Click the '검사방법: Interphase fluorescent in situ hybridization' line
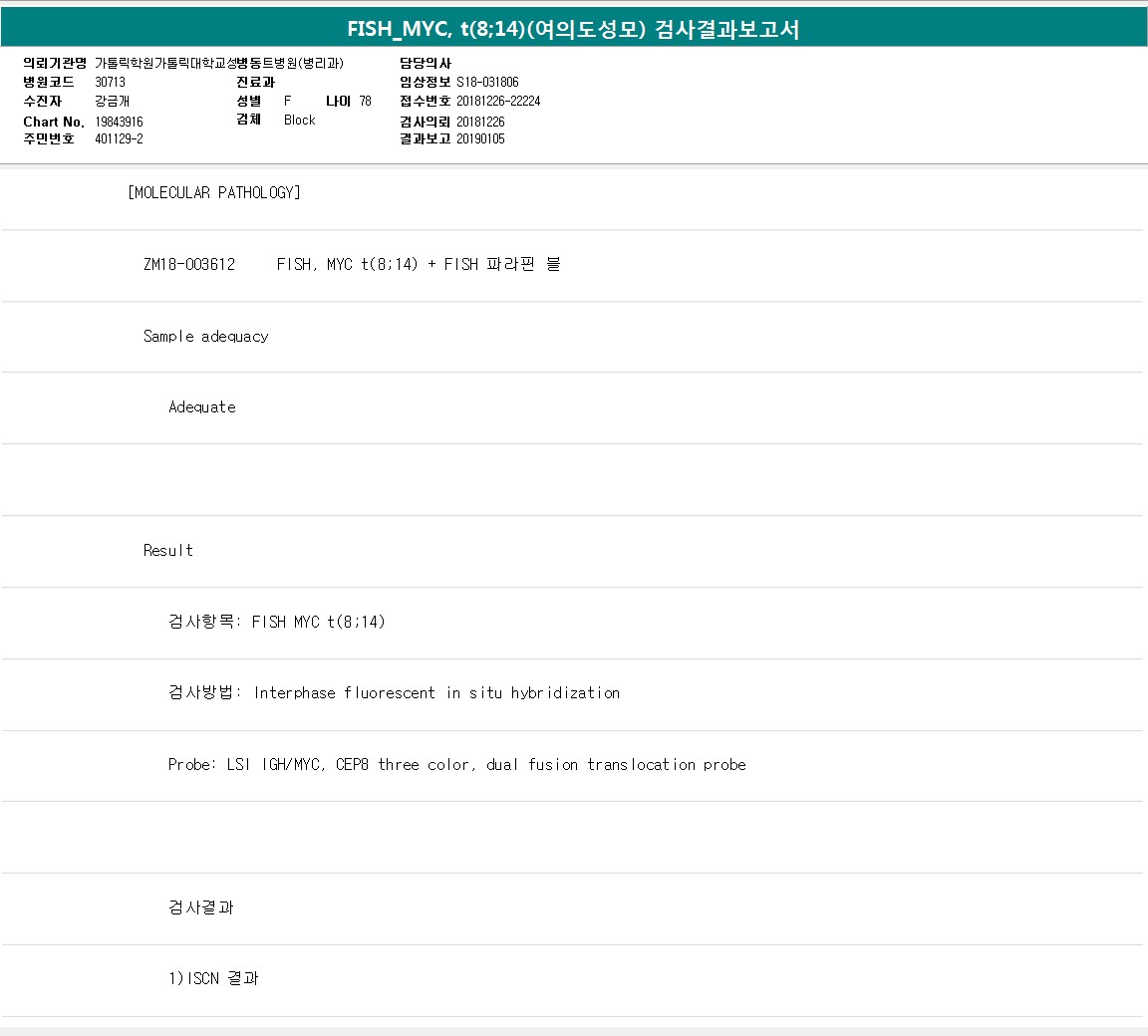Viewport: 1148px width, 1036px height. coord(394,693)
